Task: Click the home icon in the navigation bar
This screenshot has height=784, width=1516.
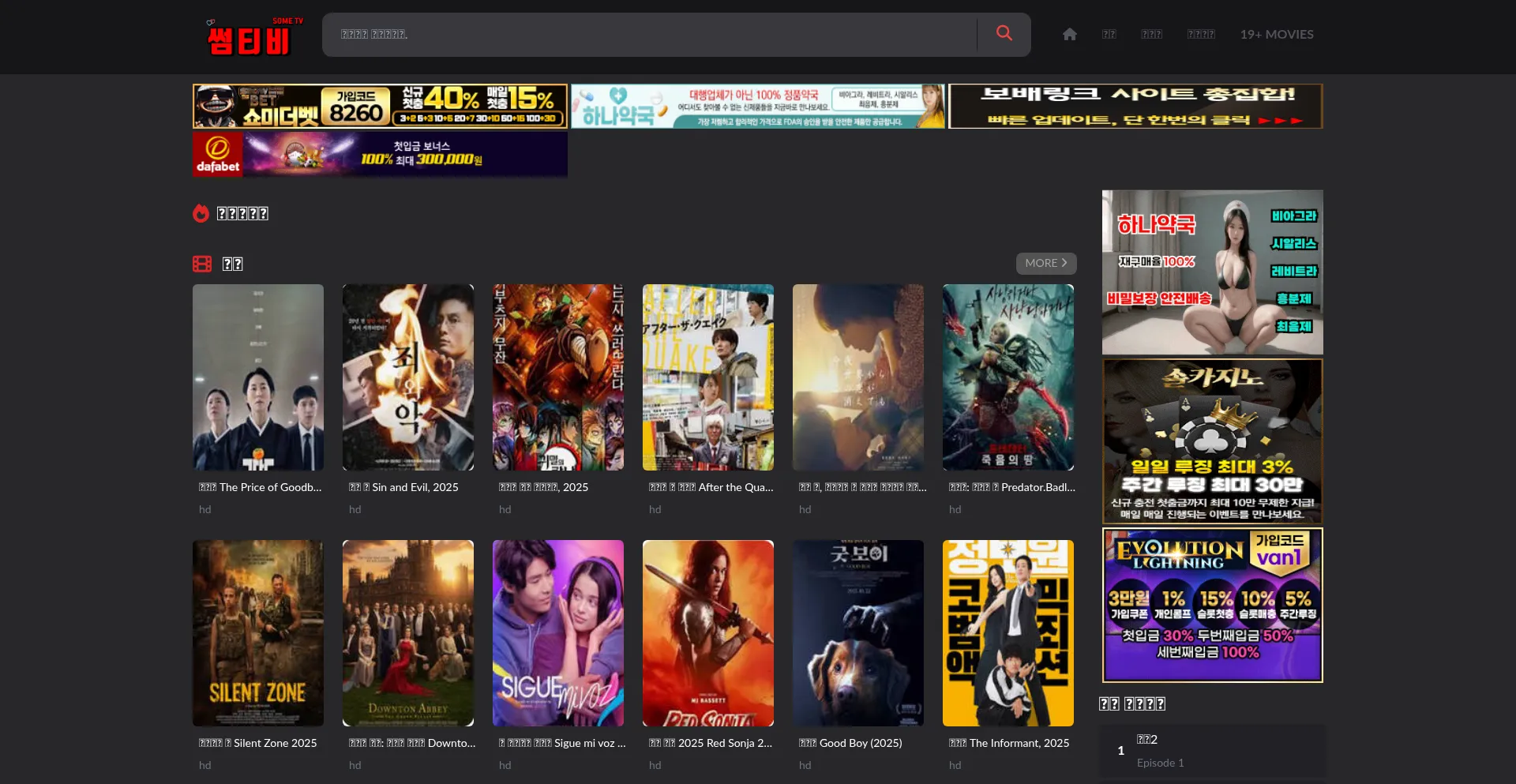Action: [x=1069, y=34]
